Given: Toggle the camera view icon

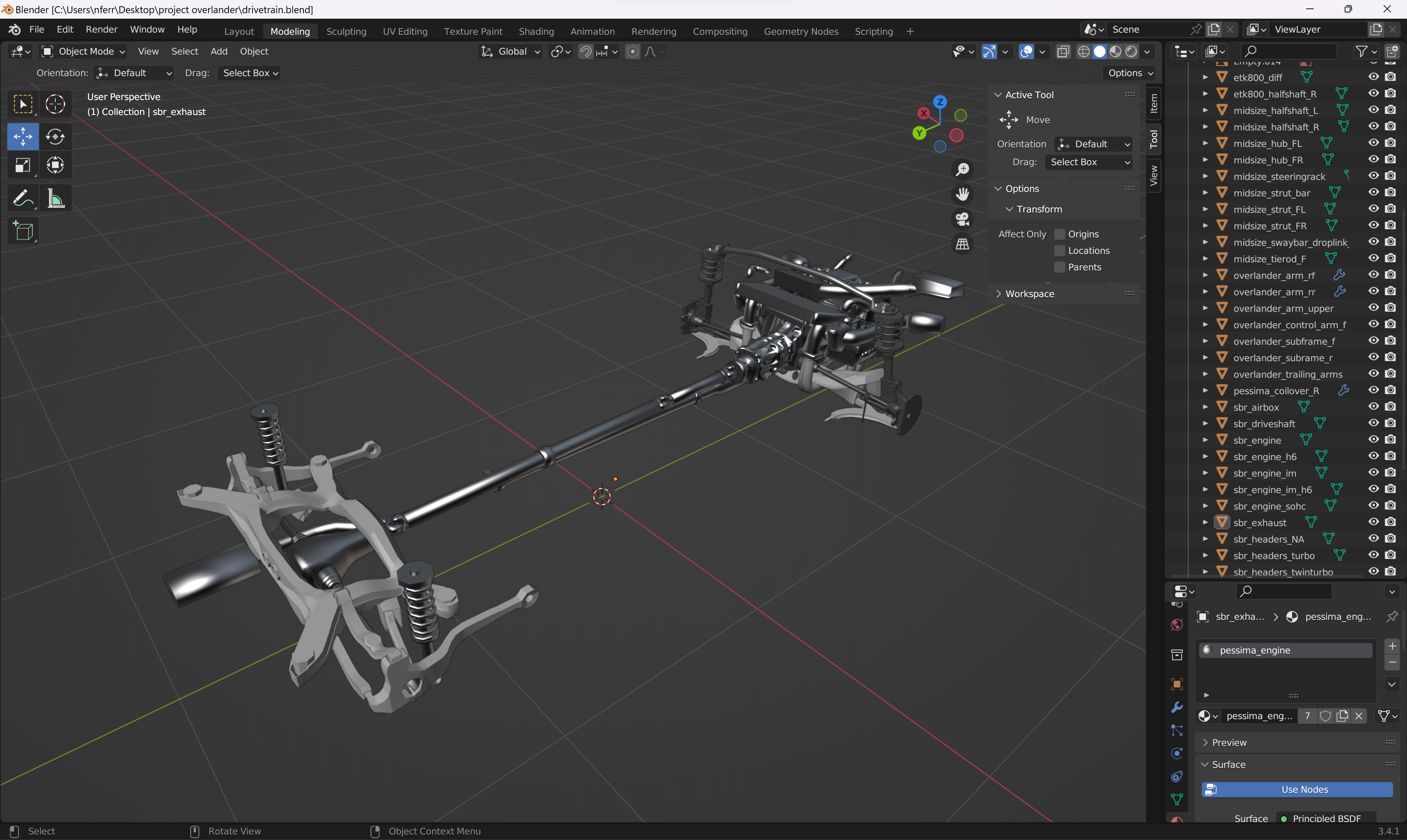Looking at the screenshot, I should [962, 219].
